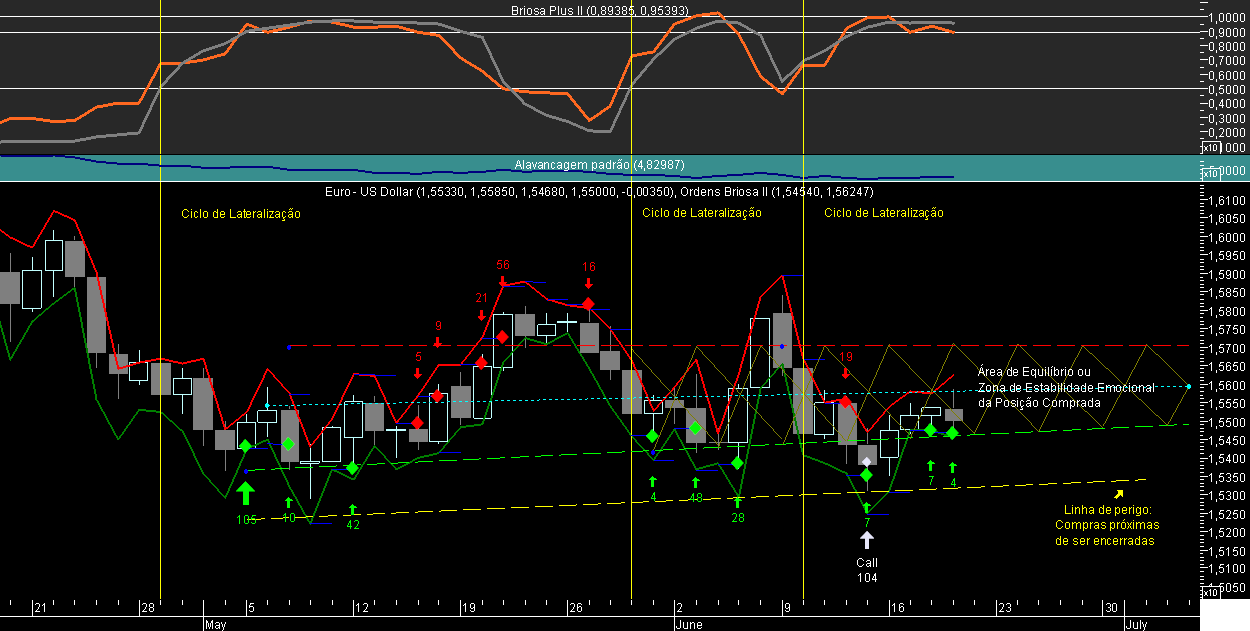Click the green buy arrow above number 42
This screenshot has width=1250, height=631.
coord(352,509)
